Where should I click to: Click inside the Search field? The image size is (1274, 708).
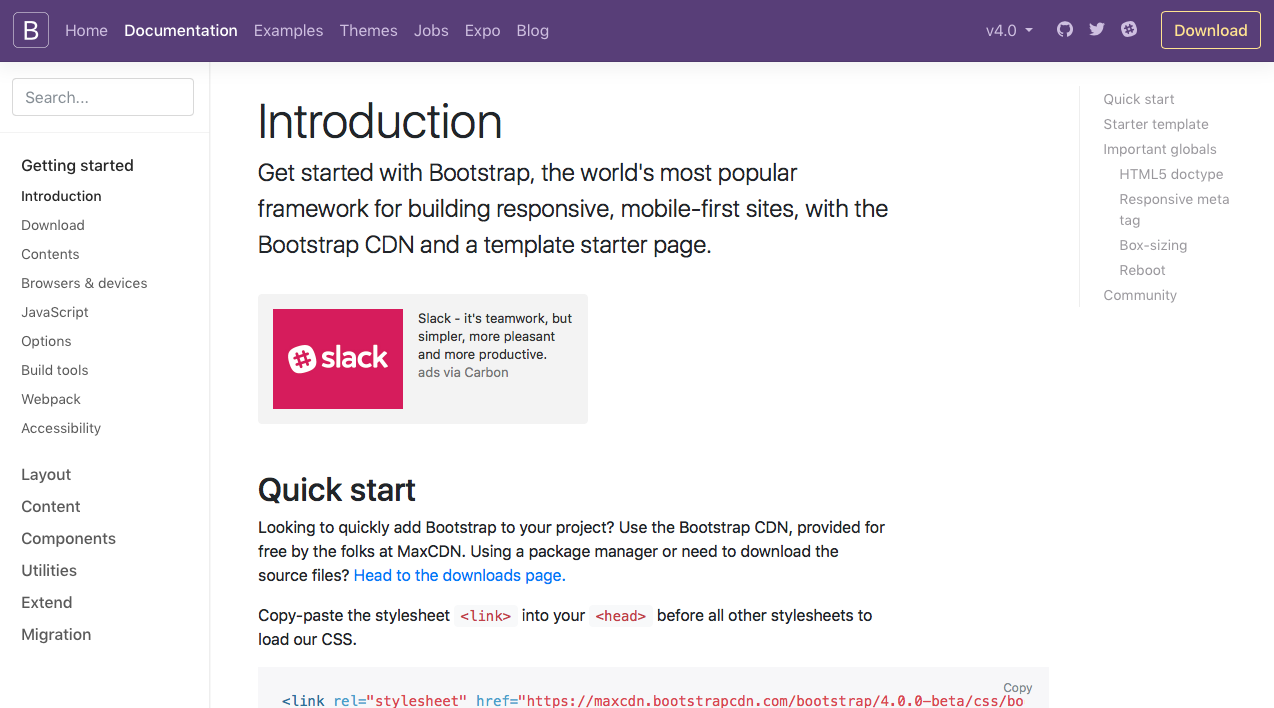click(102, 97)
